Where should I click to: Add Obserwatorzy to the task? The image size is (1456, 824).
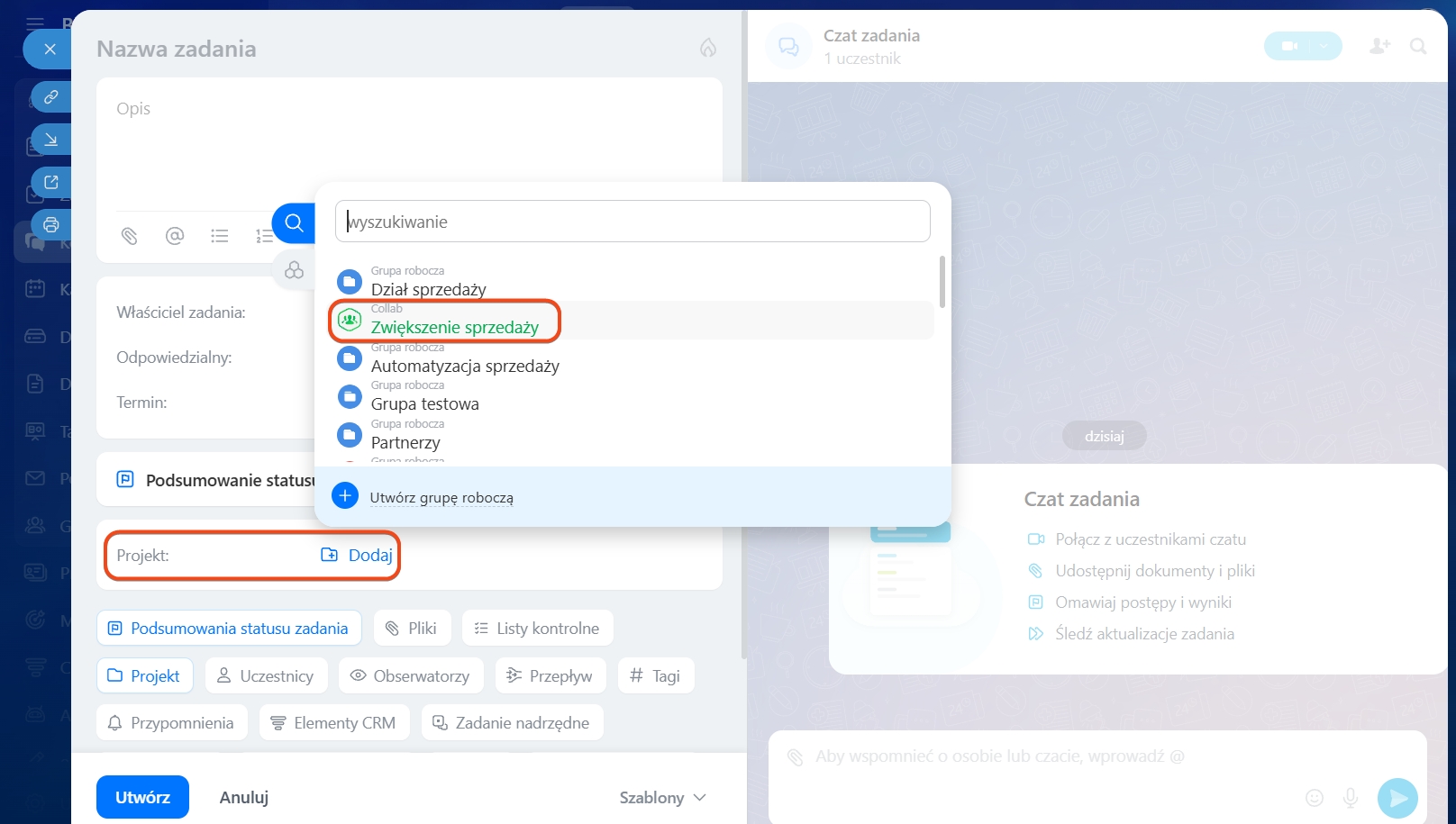coord(411,676)
